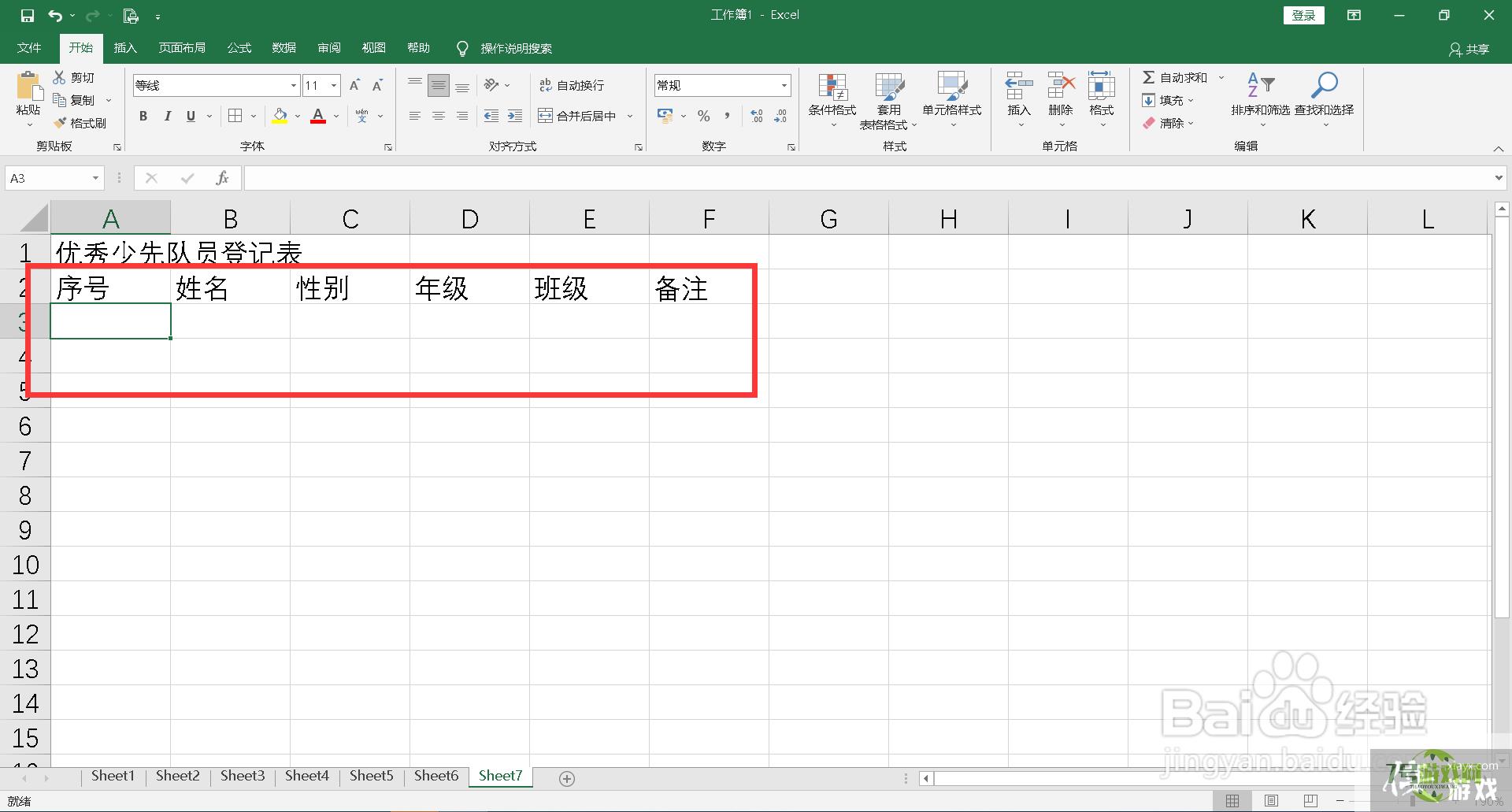Toggle Italic formatting

167,116
